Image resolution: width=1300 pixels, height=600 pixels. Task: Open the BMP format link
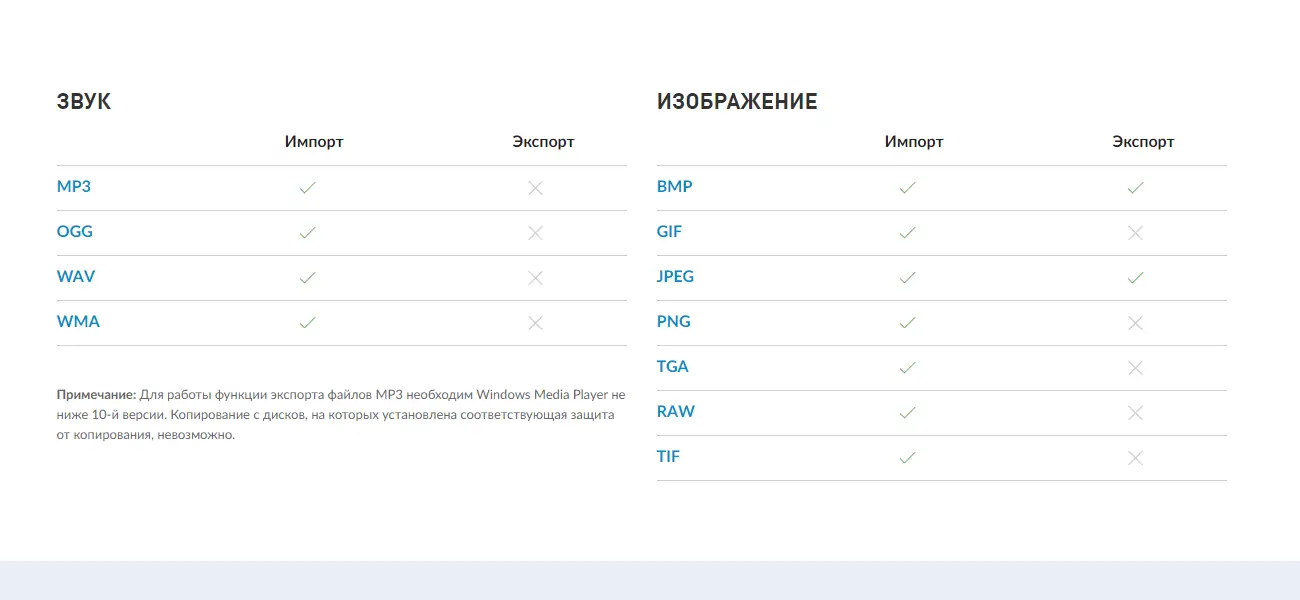(x=675, y=187)
